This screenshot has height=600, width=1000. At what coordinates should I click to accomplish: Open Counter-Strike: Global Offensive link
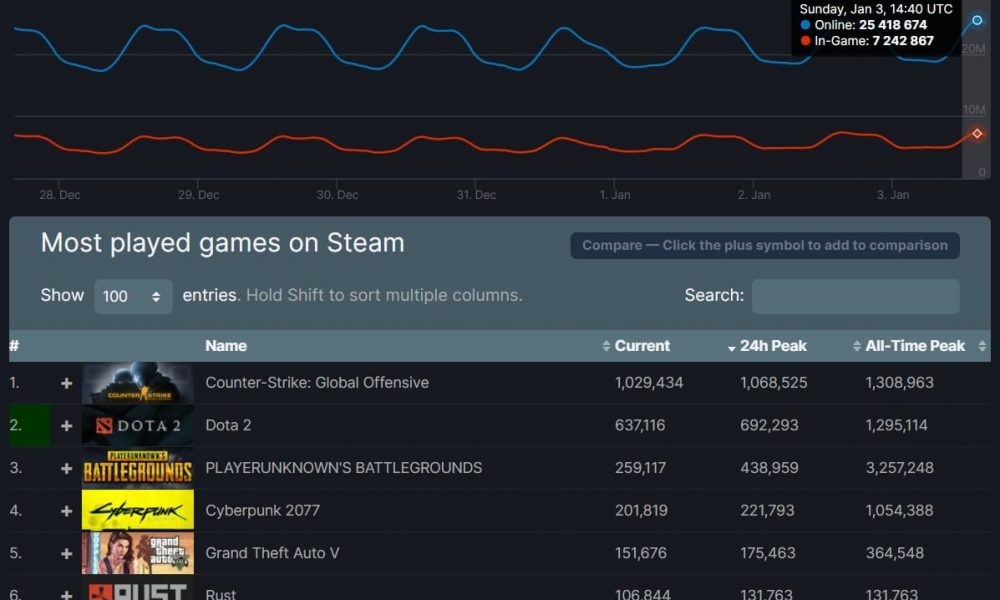317,383
